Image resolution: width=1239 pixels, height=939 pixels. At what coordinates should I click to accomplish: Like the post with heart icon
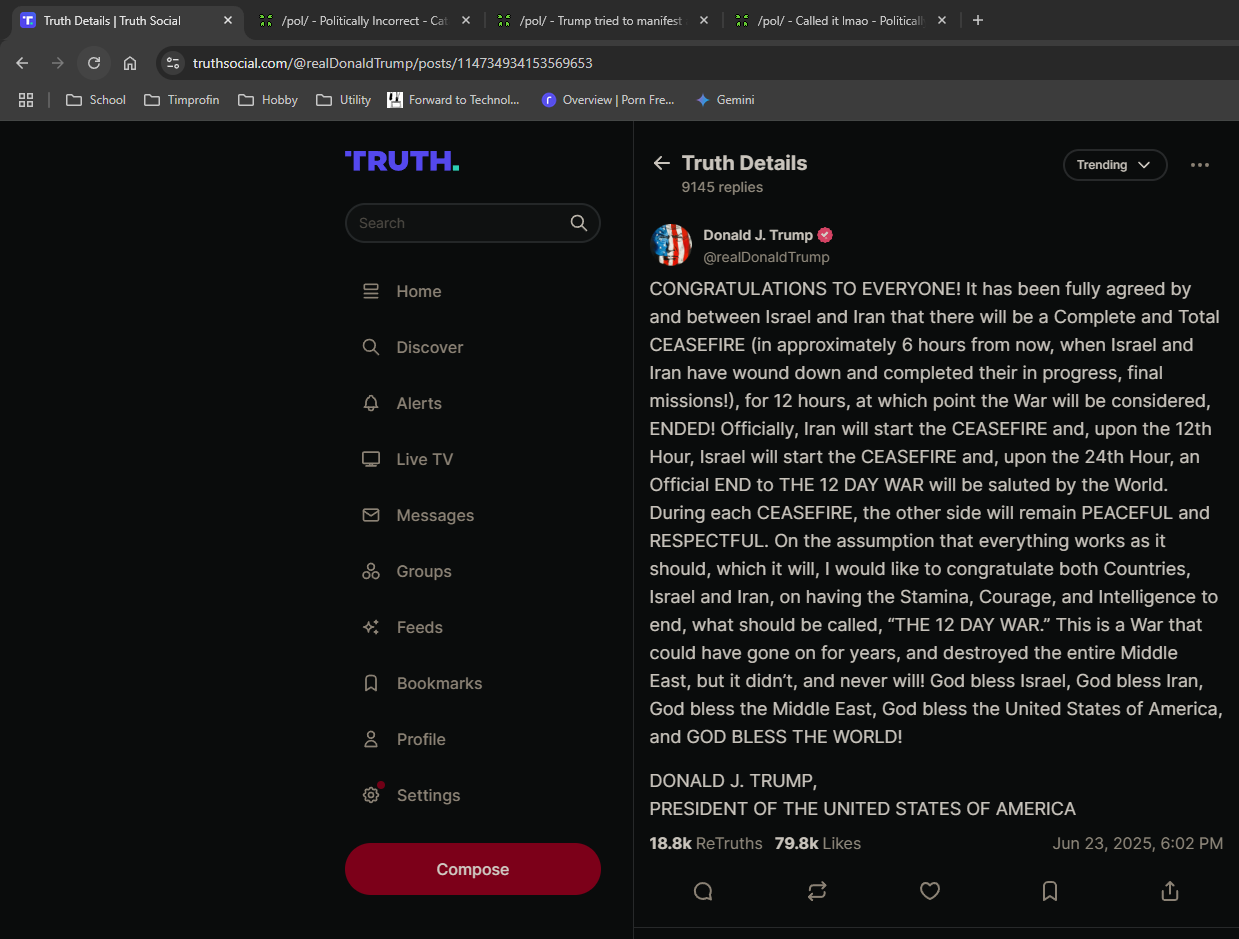coord(930,891)
